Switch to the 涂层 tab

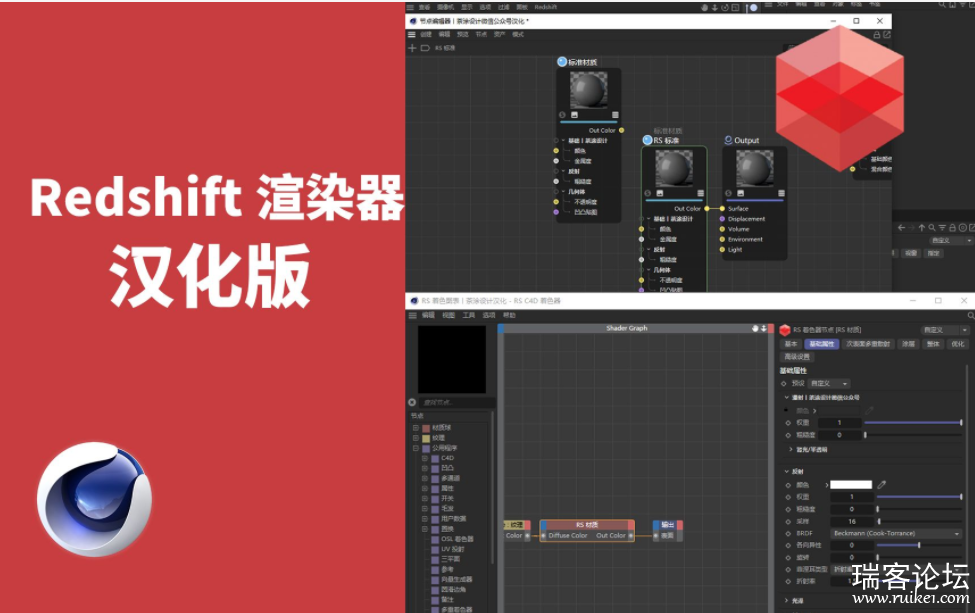pyautogui.click(x=908, y=344)
